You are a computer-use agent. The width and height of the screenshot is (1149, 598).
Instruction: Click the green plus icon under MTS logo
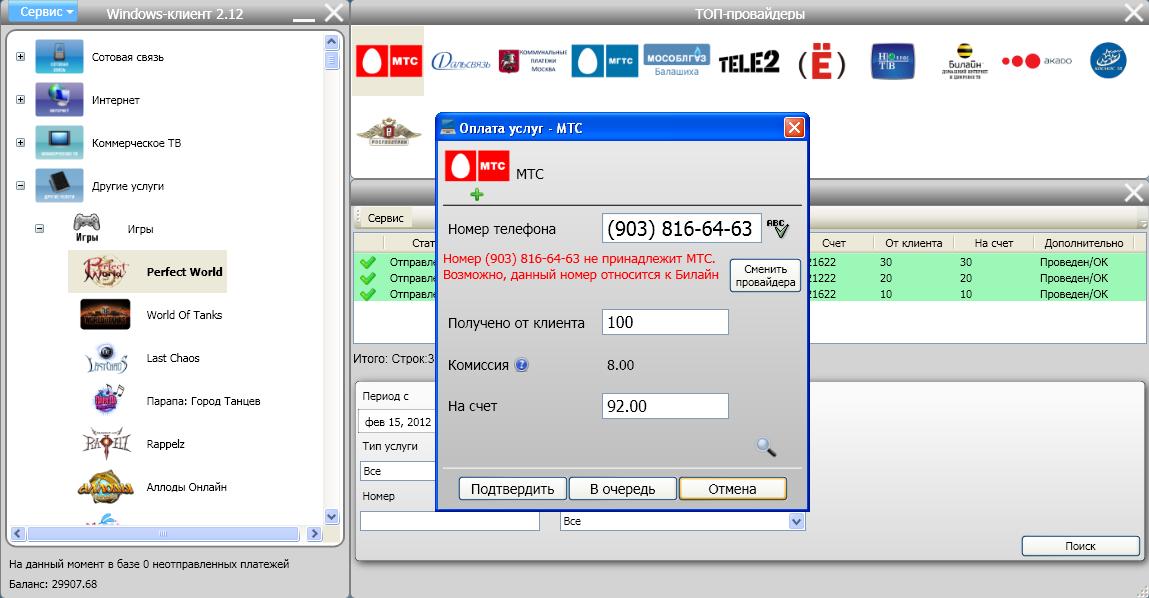click(477, 194)
